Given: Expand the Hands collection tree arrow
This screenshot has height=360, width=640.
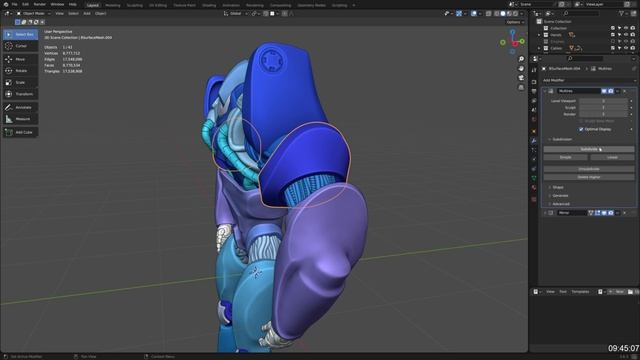Looking at the screenshot, I should [539, 35].
